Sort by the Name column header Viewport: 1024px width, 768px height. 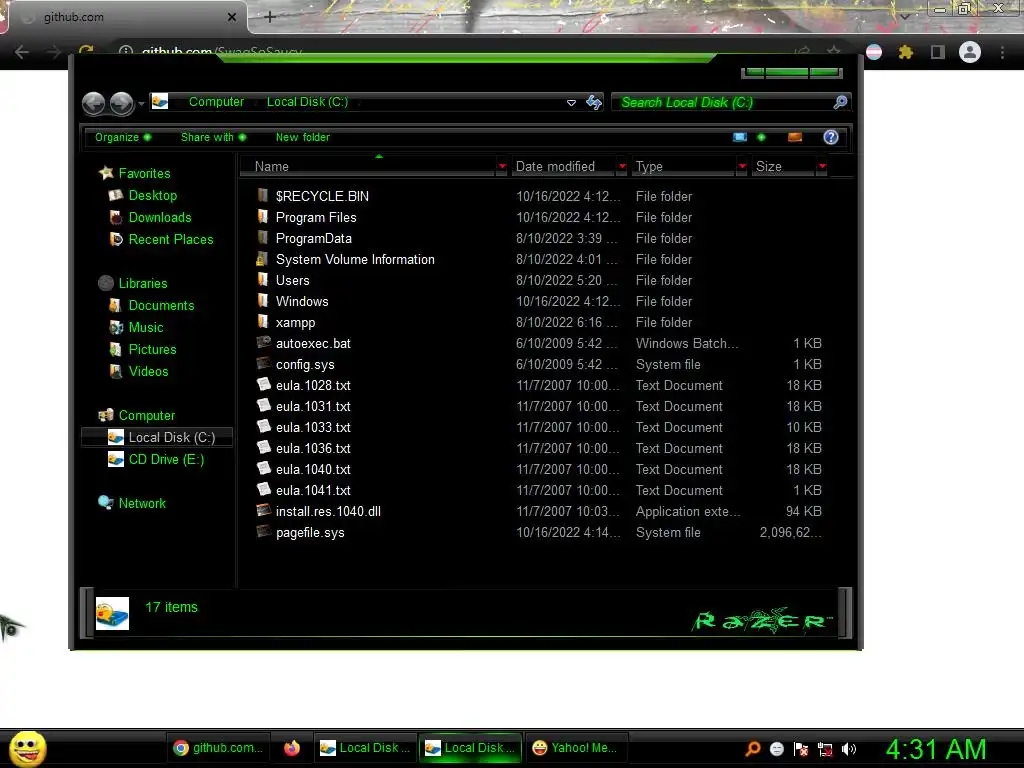[368, 167]
